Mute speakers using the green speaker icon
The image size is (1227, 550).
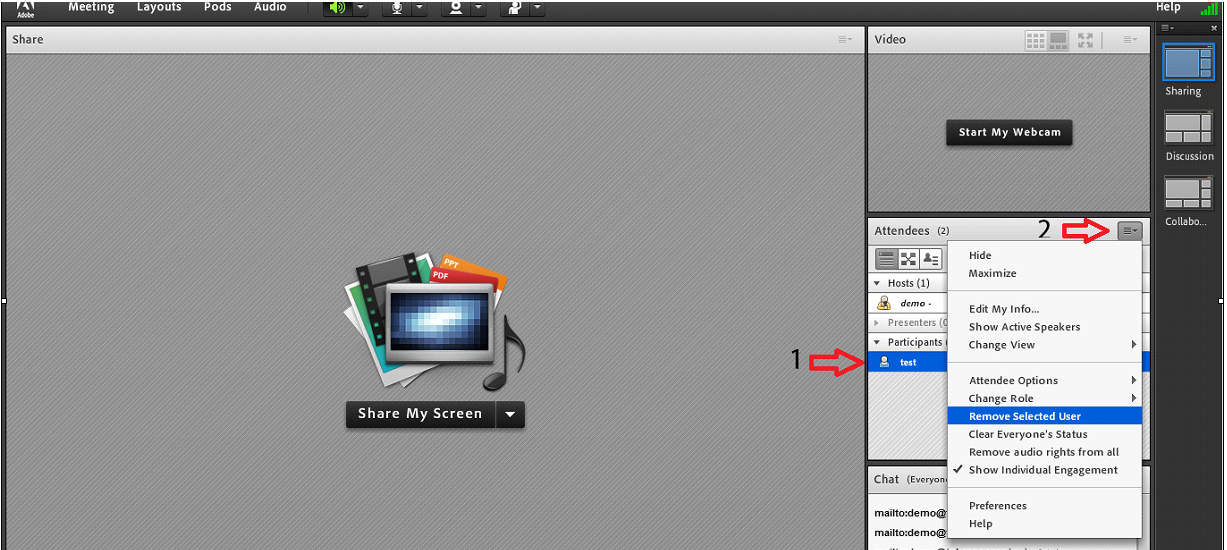click(x=338, y=8)
